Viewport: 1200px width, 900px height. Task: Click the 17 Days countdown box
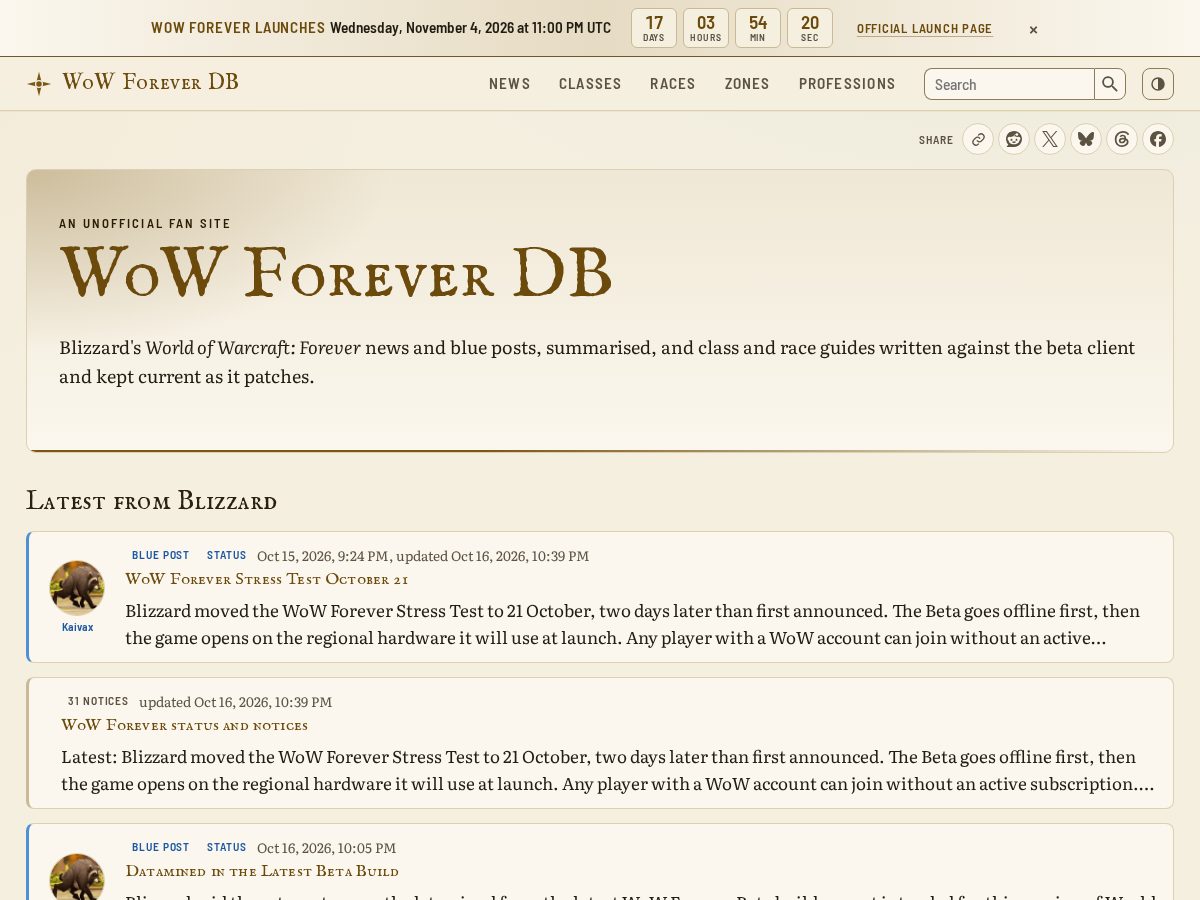pyautogui.click(x=654, y=28)
